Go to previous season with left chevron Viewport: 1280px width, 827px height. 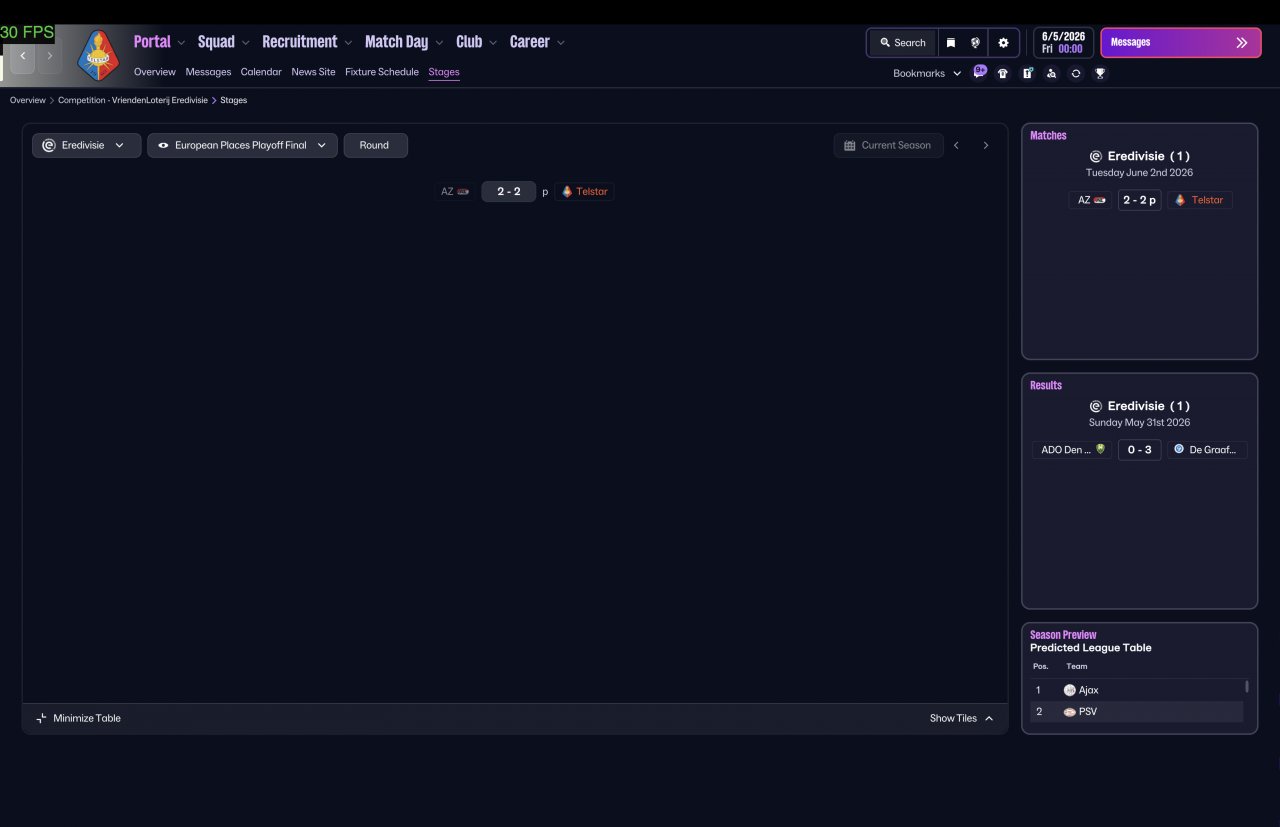(956, 145)
